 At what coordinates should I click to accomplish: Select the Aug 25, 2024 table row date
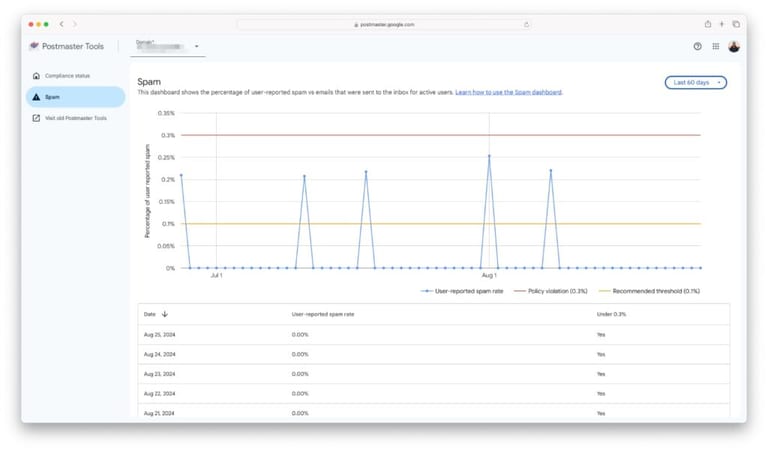tap(160, 335)
